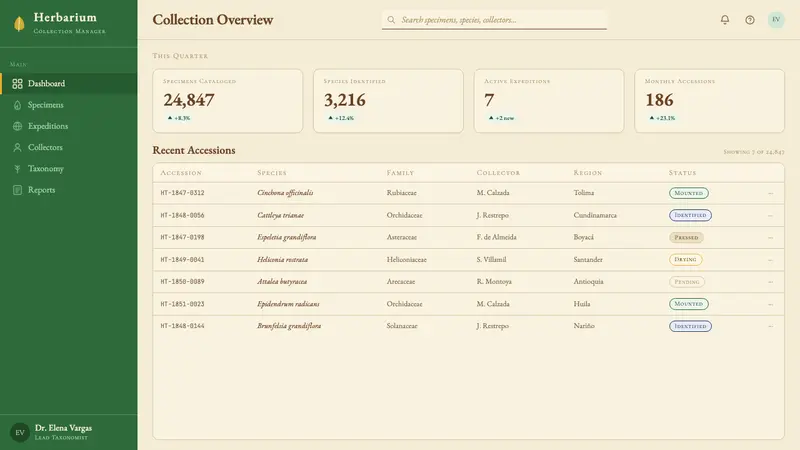Click Pressed status badge
Image resolution: width=800 pixels, height=450 pixels.
[686, 238]
